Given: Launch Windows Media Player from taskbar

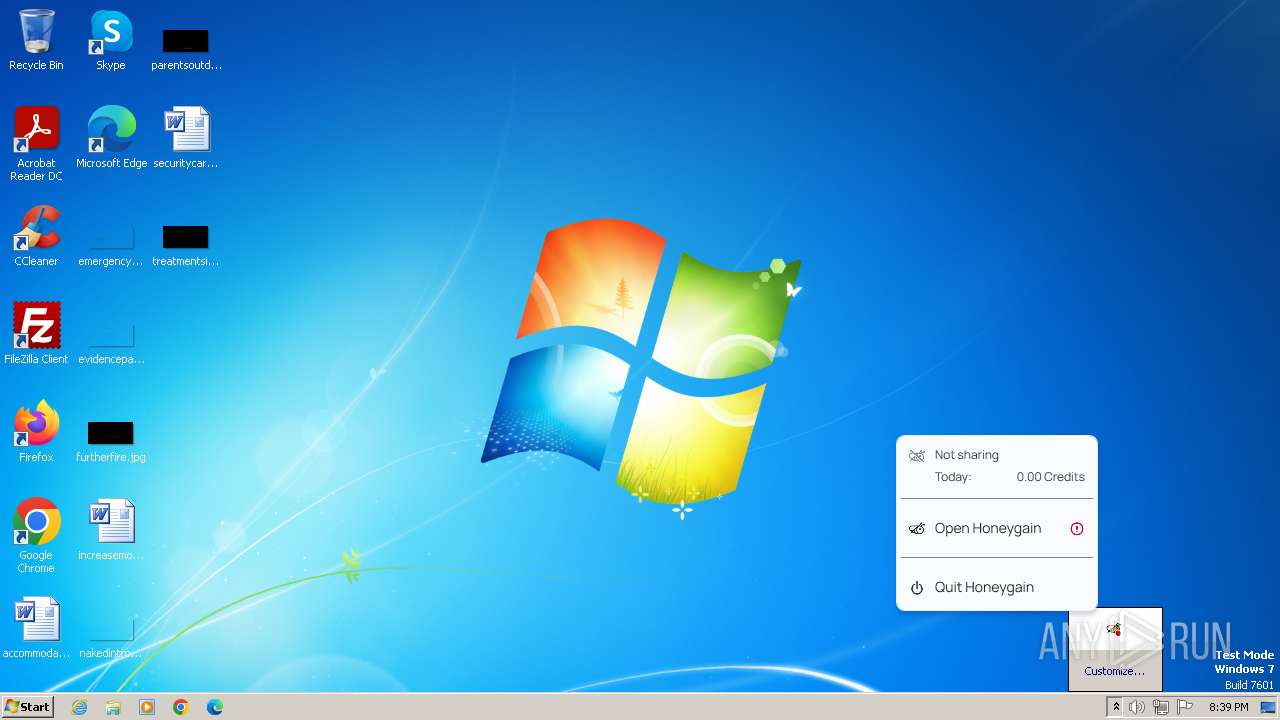Looking at the screenshot, I should point(147,707).
